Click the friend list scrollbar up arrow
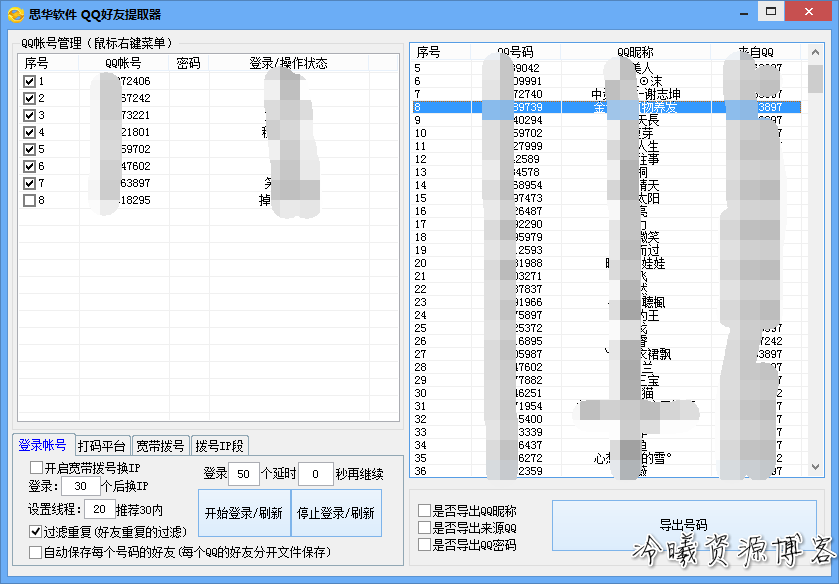Viewport: 839px width, 584px height. tap(815, 52)
